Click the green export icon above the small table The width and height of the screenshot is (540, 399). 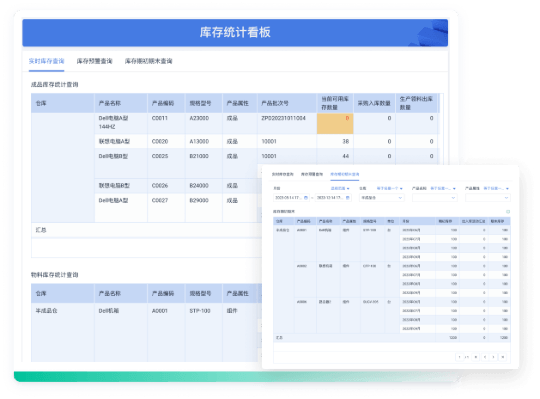(508, 211)
